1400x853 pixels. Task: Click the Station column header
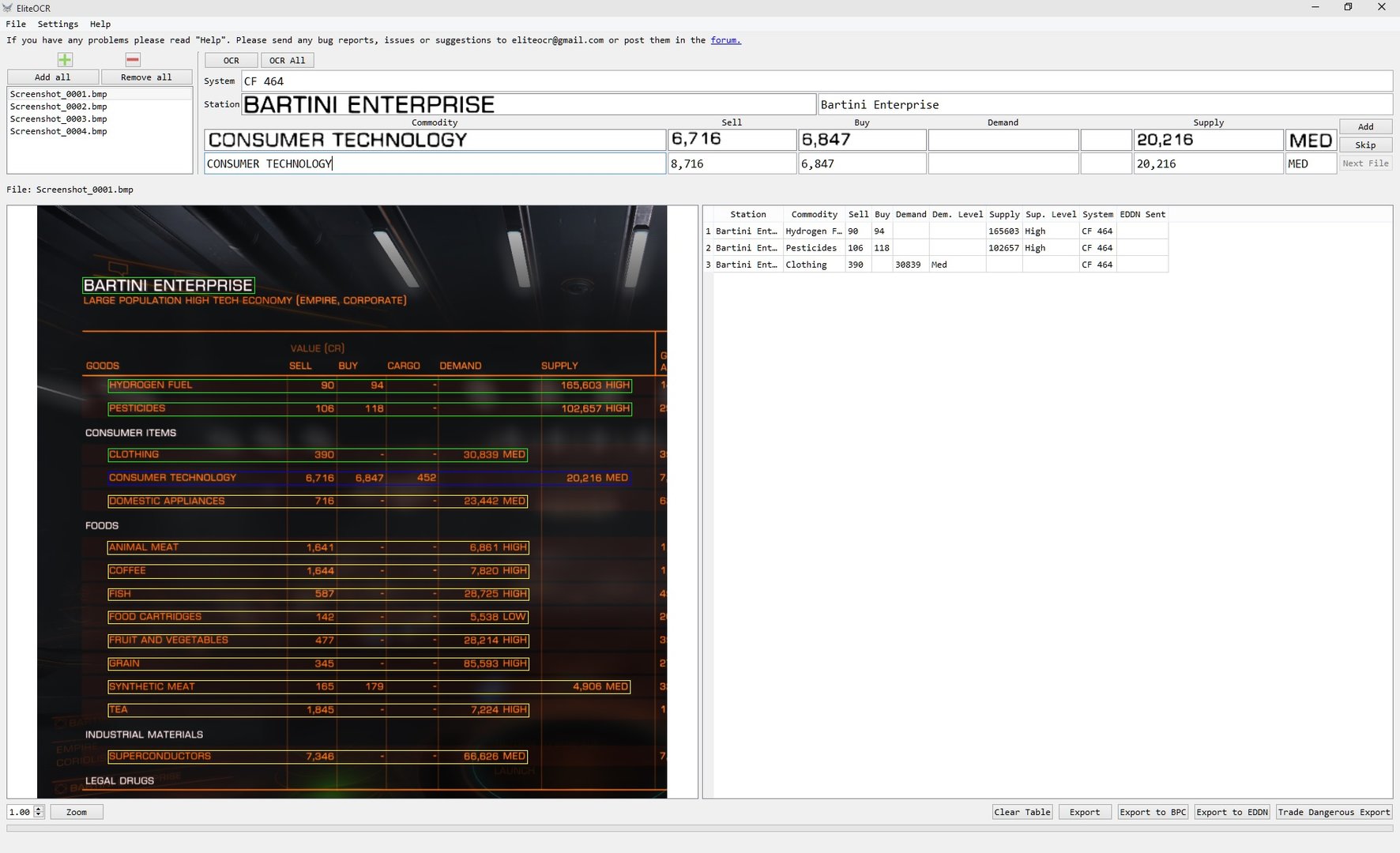click(x=748, y=214)
